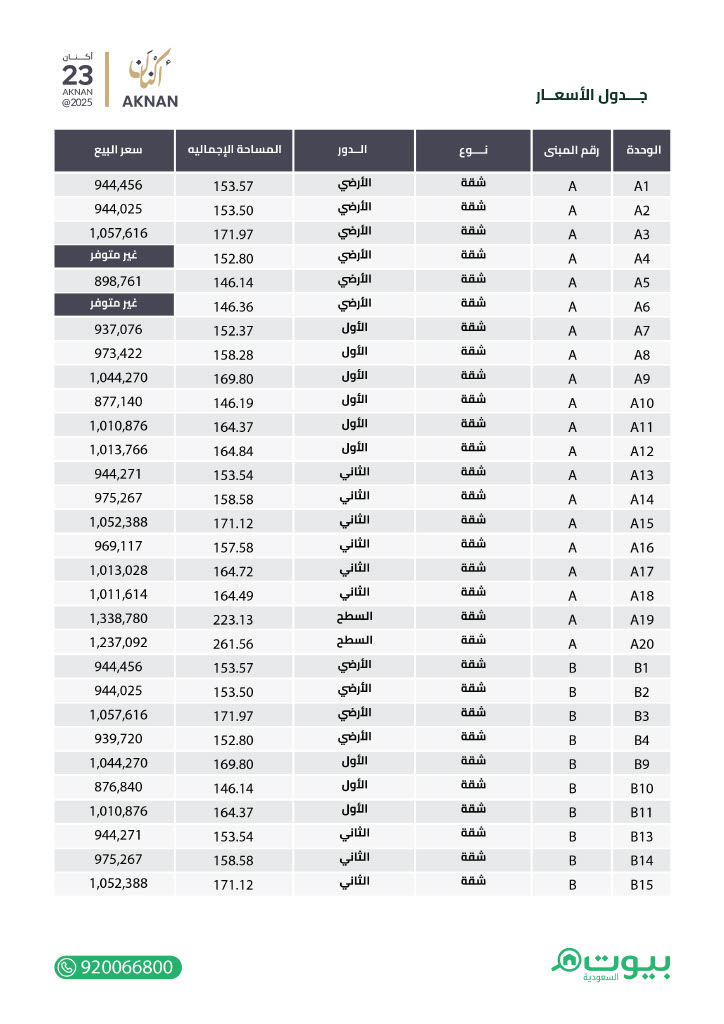This screenshot has height=1024, width=724.
Task: Select the الوحدة column header
Action: pyautogui.click(x=642, y=150)
